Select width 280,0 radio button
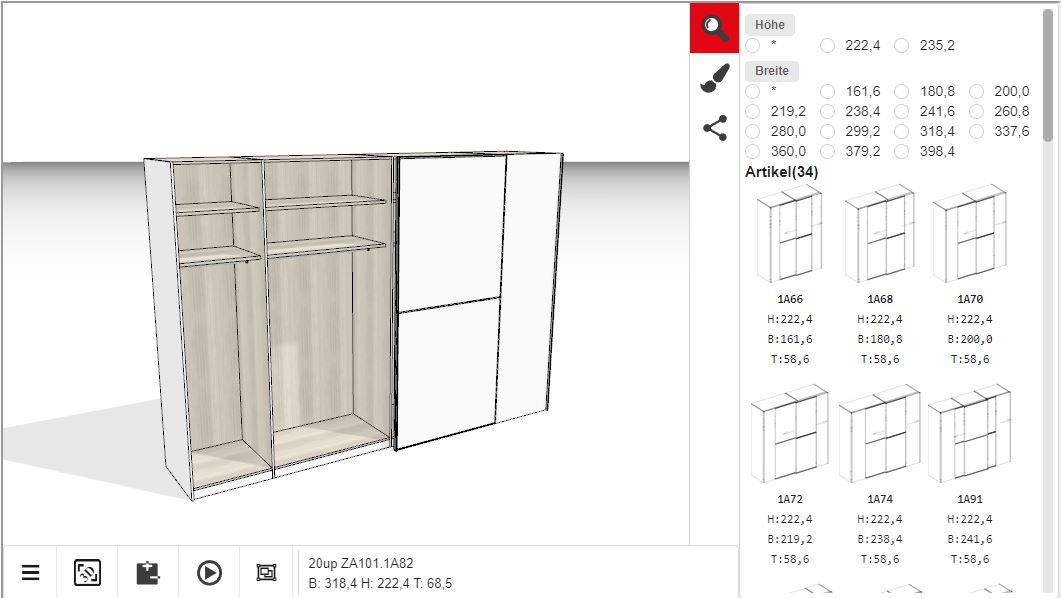Screen dimensions: 1061x598 tap(752, 131)
